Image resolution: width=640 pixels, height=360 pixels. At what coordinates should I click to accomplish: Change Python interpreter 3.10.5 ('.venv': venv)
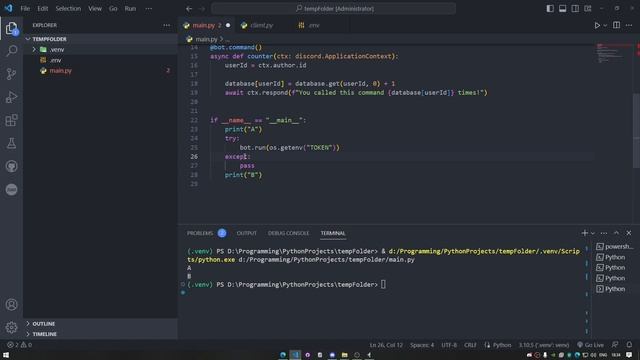(x=544, y=345)
